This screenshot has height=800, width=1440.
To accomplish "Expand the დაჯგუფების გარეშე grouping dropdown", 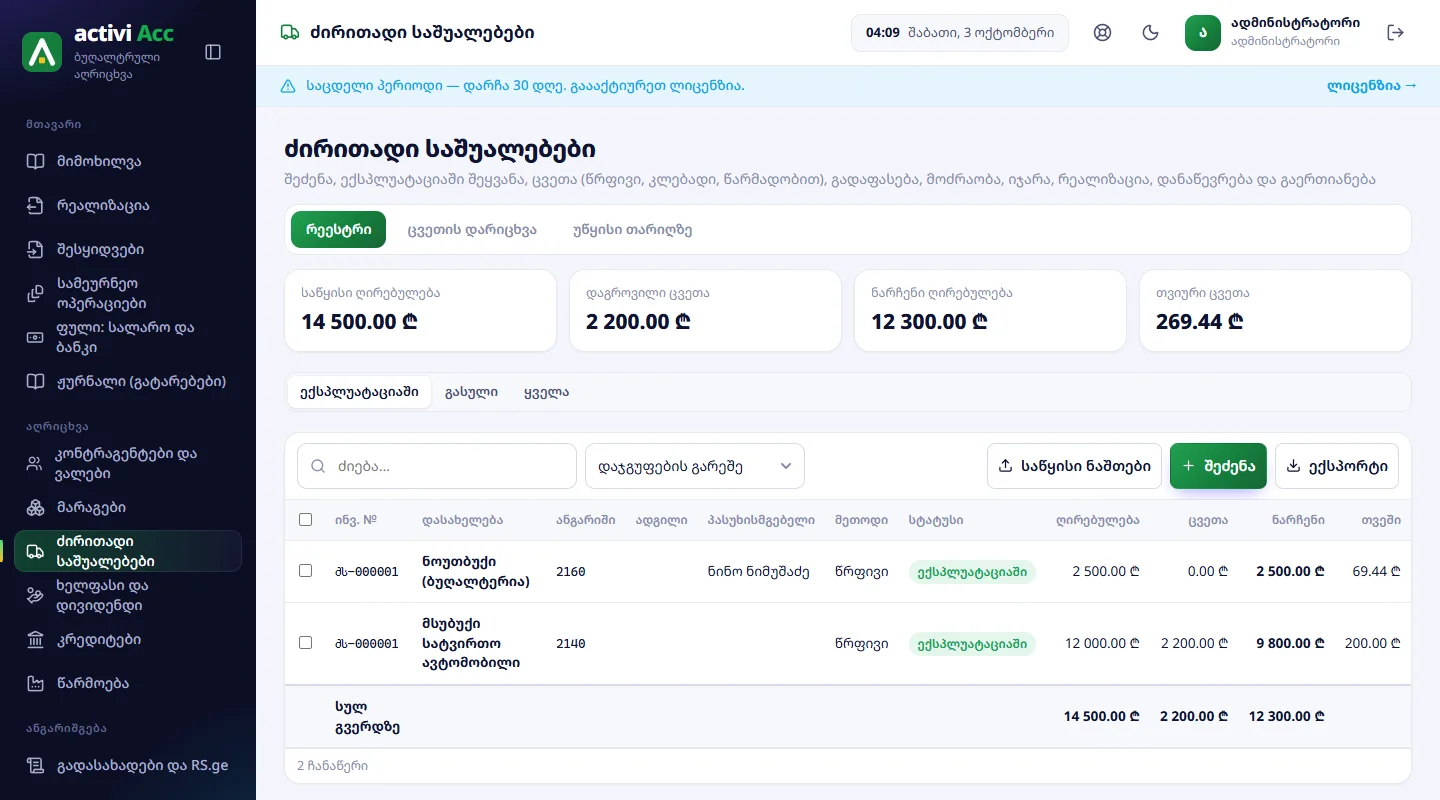I will pos(695,466).
